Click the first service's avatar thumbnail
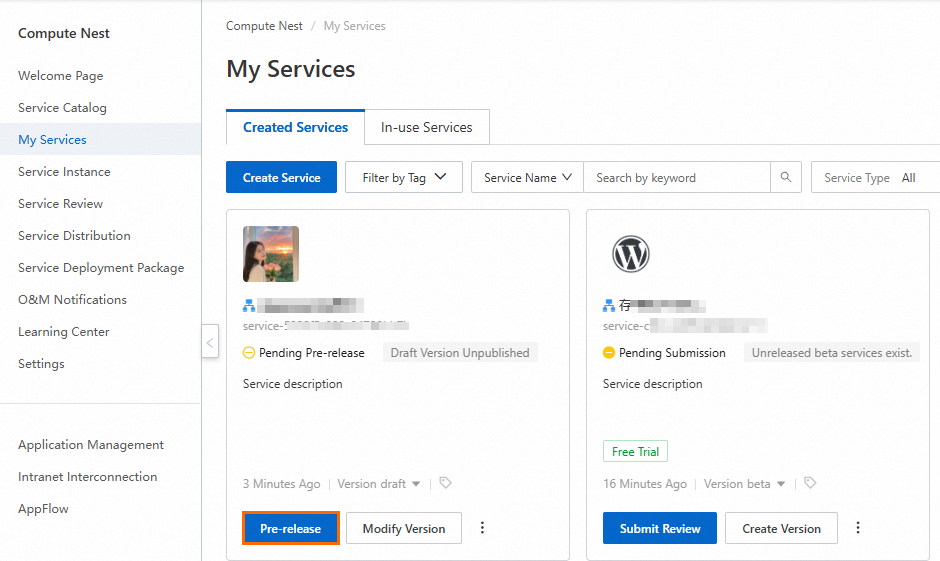 coord(271,254)
